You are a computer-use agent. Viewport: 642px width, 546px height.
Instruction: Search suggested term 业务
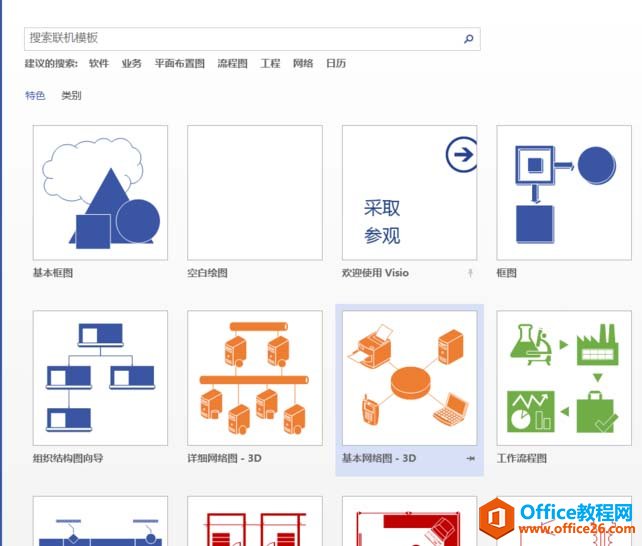[x=131, y=63]
